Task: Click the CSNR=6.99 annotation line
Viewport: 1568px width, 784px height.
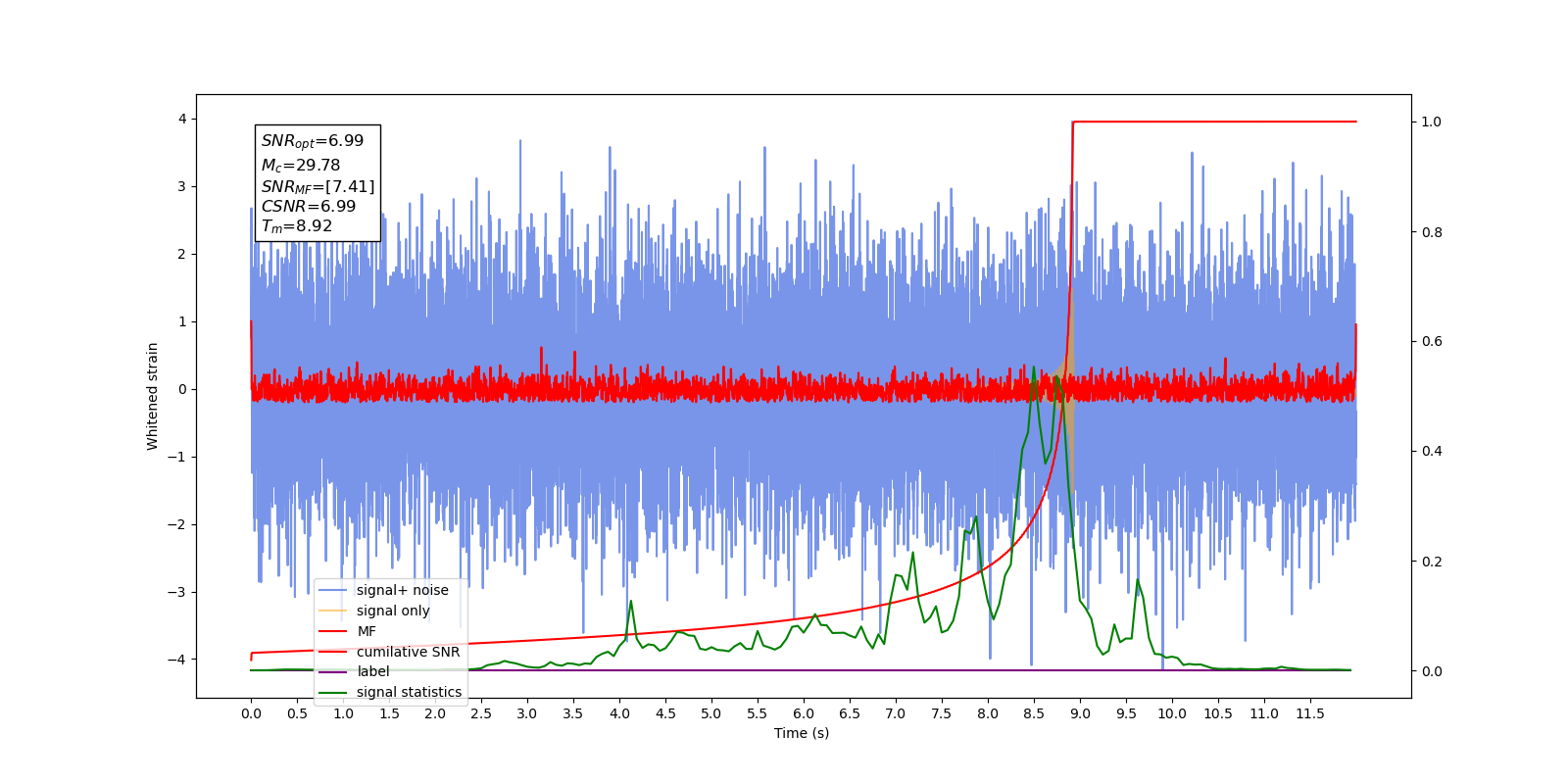Action: point(309,206)
